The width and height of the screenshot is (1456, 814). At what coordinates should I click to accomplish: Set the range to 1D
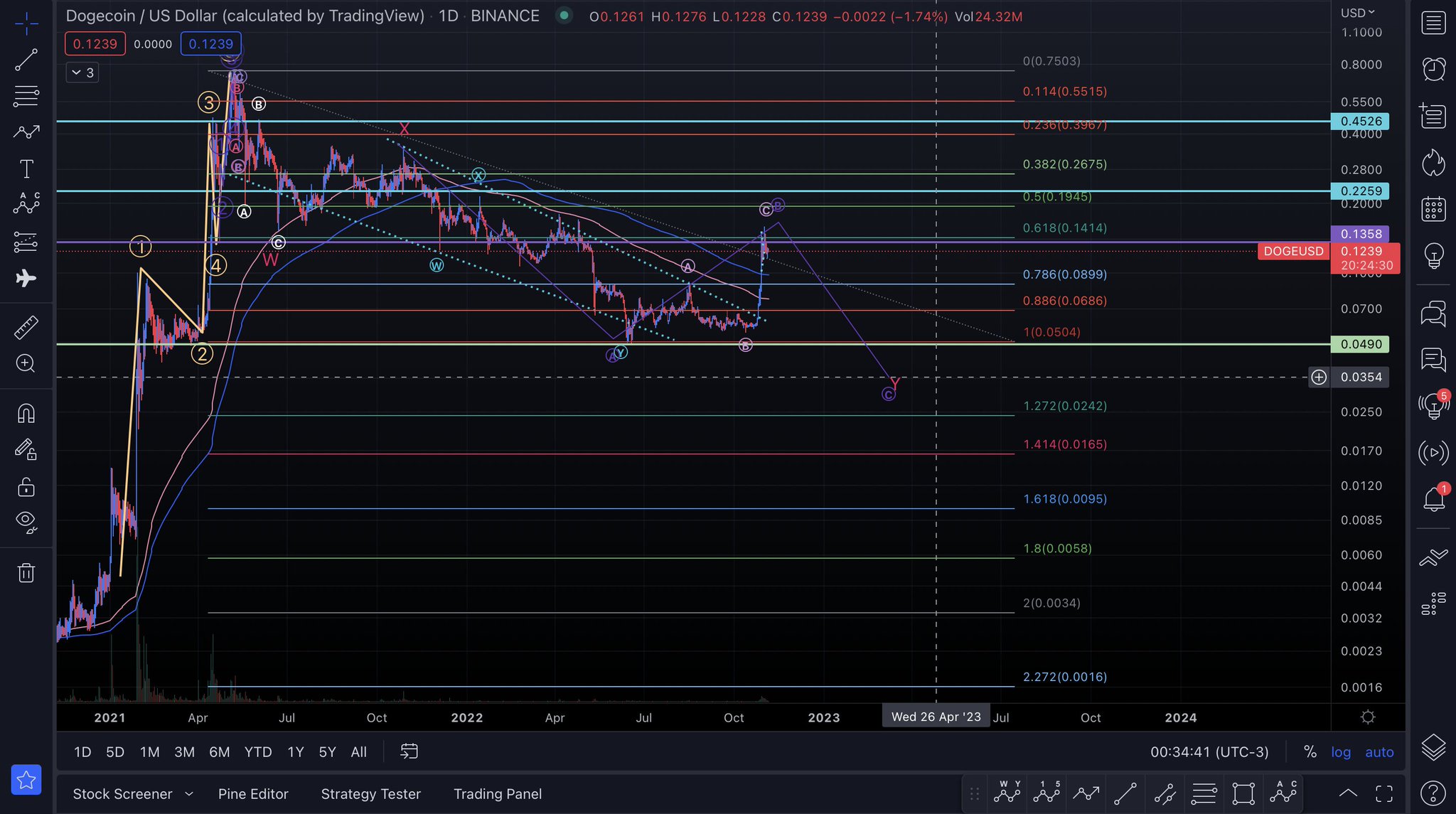tap(82, 752)
